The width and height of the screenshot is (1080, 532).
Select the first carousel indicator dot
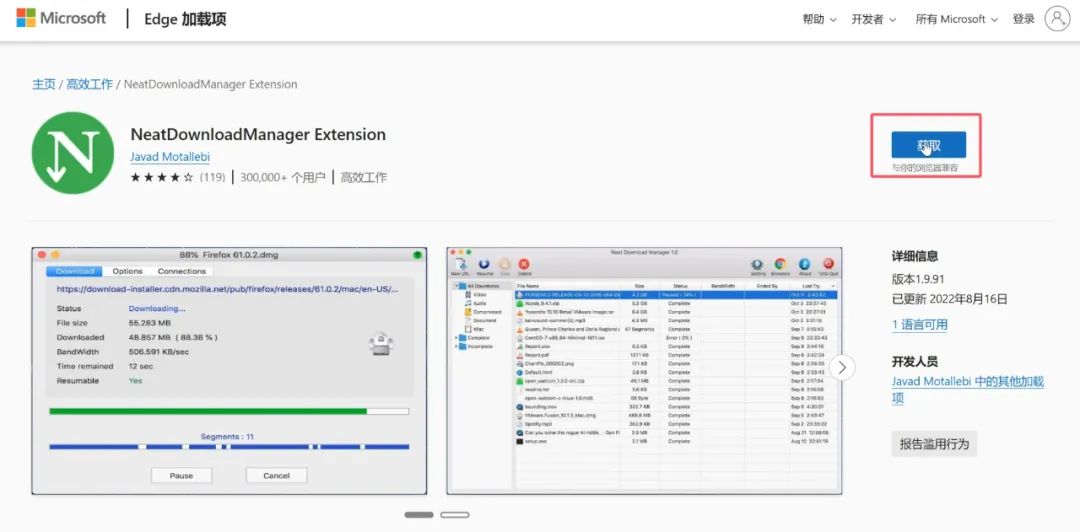tap(419, 515)
